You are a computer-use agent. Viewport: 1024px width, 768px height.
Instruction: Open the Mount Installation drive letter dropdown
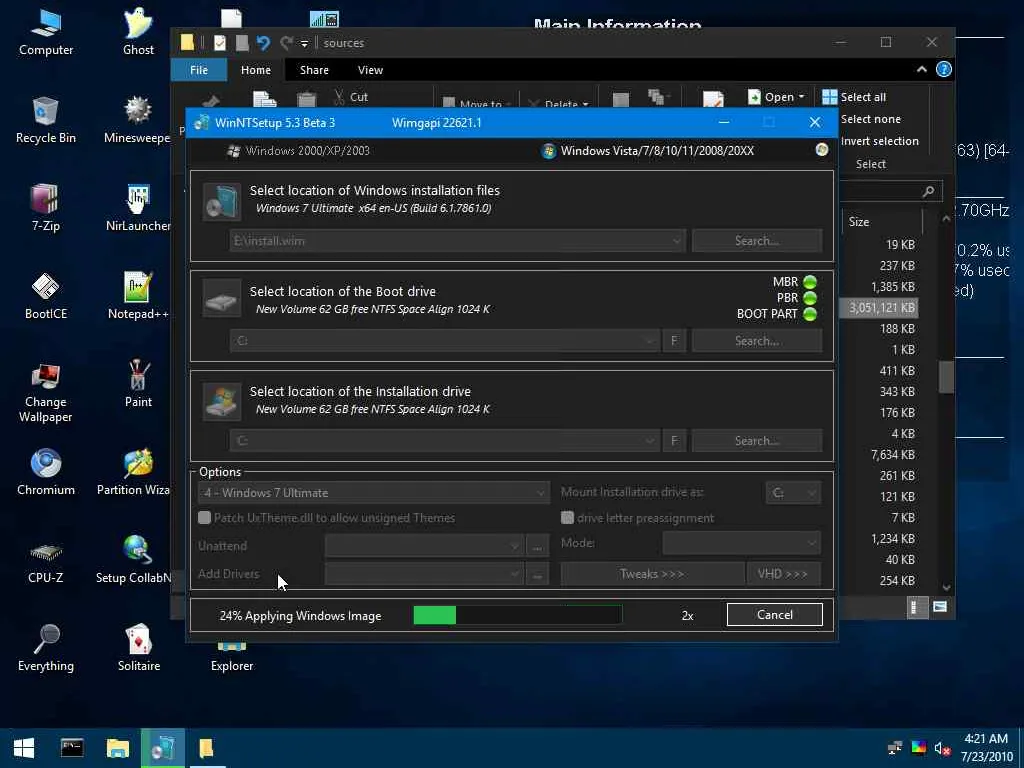click(x=793, y=493)
